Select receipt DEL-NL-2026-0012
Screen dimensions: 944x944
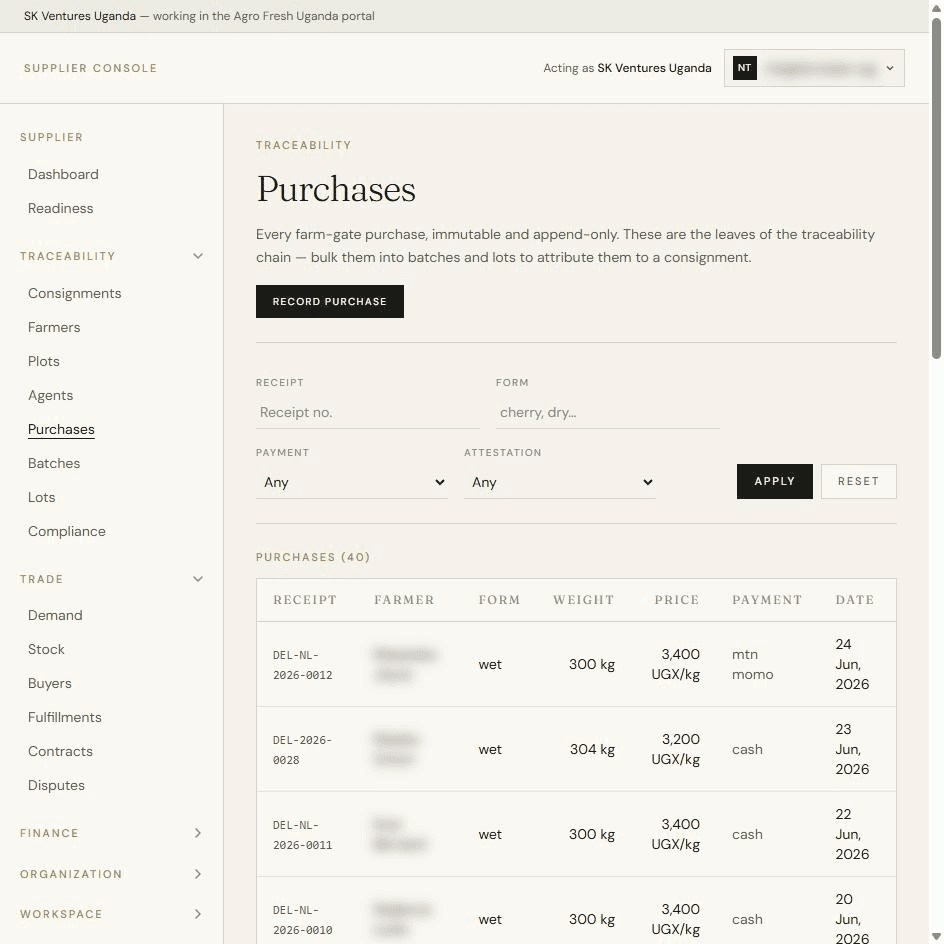(303, 665)
